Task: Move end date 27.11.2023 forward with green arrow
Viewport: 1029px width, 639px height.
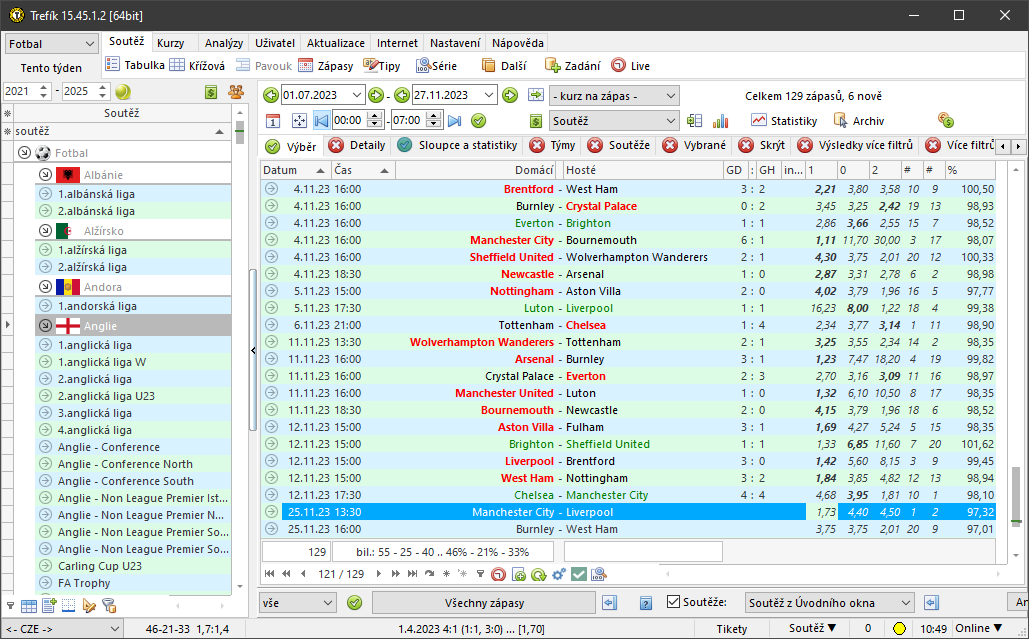Action: coord(510,96)
